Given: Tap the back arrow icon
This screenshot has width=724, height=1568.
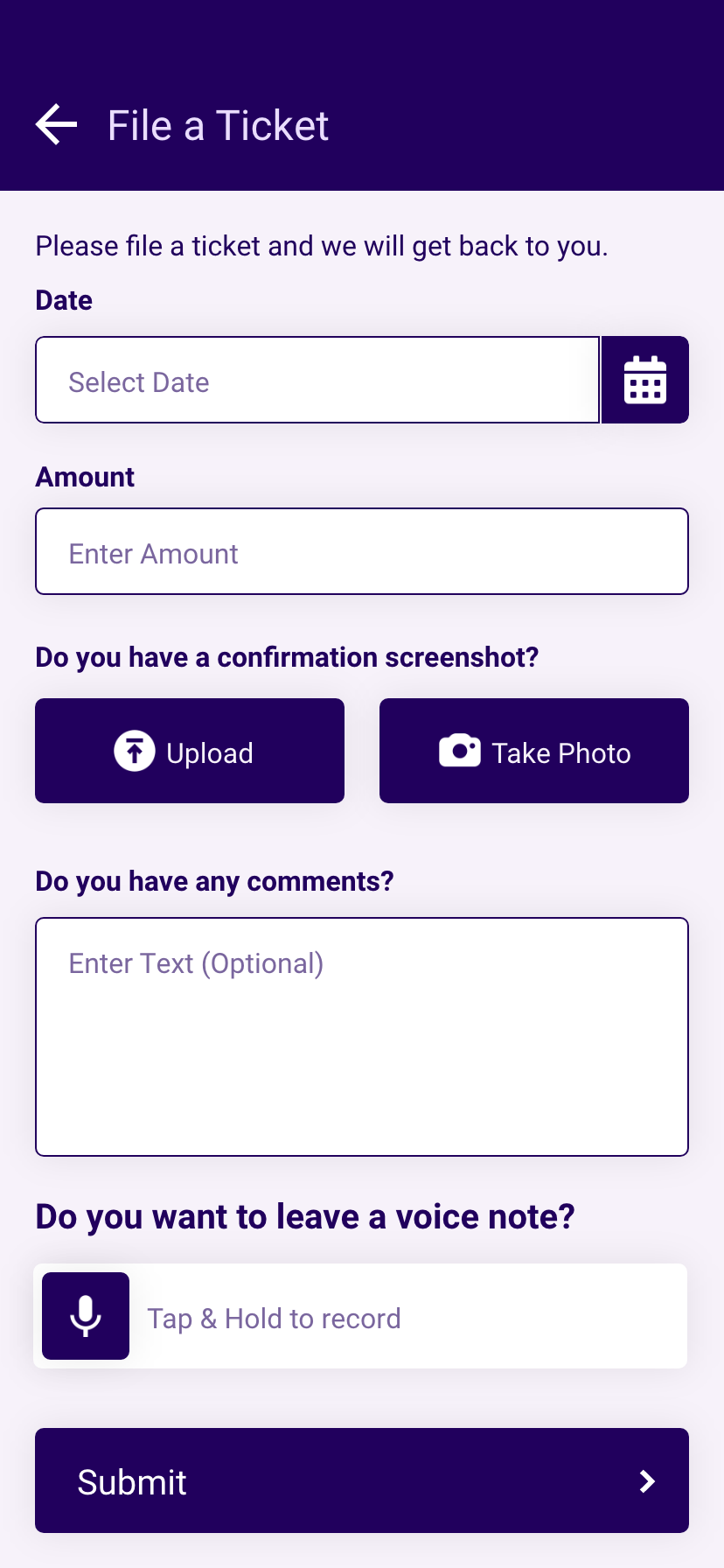Looking at the screenshot, I should point(57,125).
